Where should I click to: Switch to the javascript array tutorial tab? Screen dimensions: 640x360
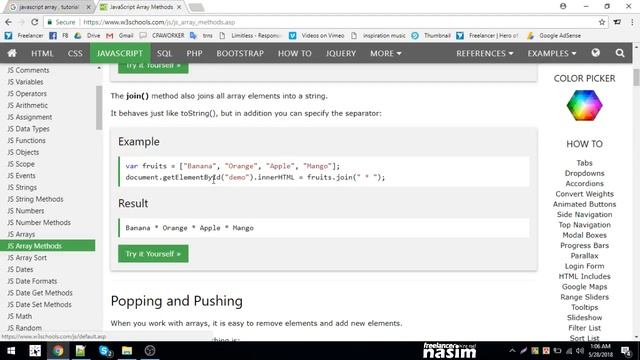(48, 7)
